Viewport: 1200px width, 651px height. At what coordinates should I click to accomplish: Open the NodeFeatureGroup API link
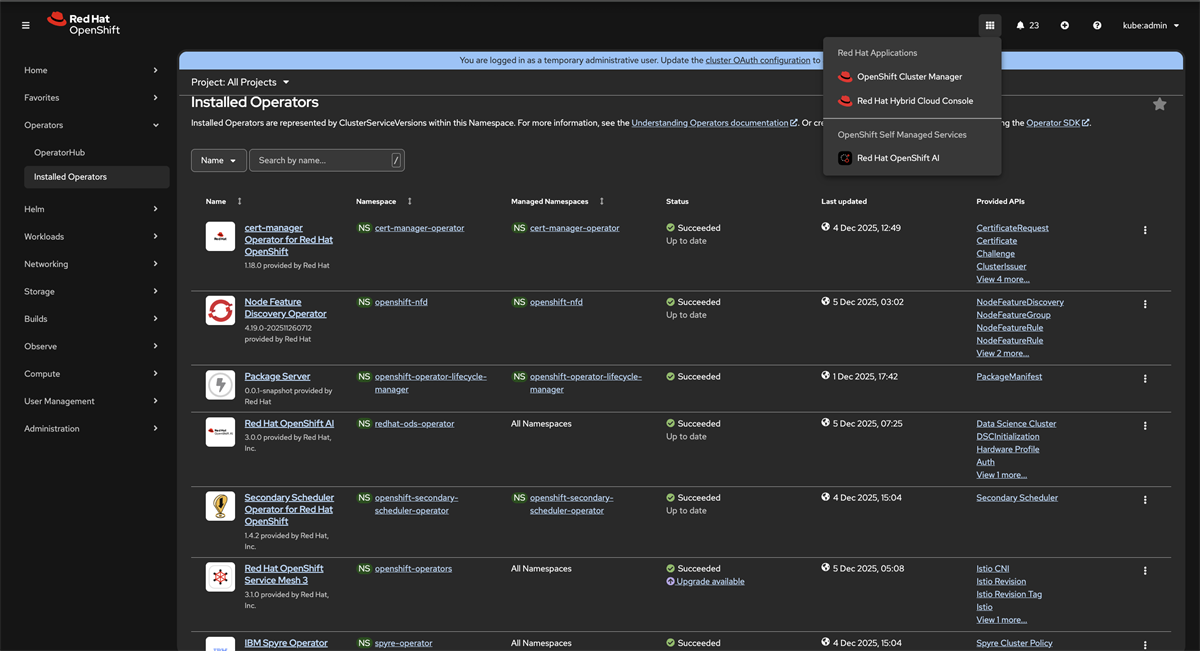point(1013,315)
